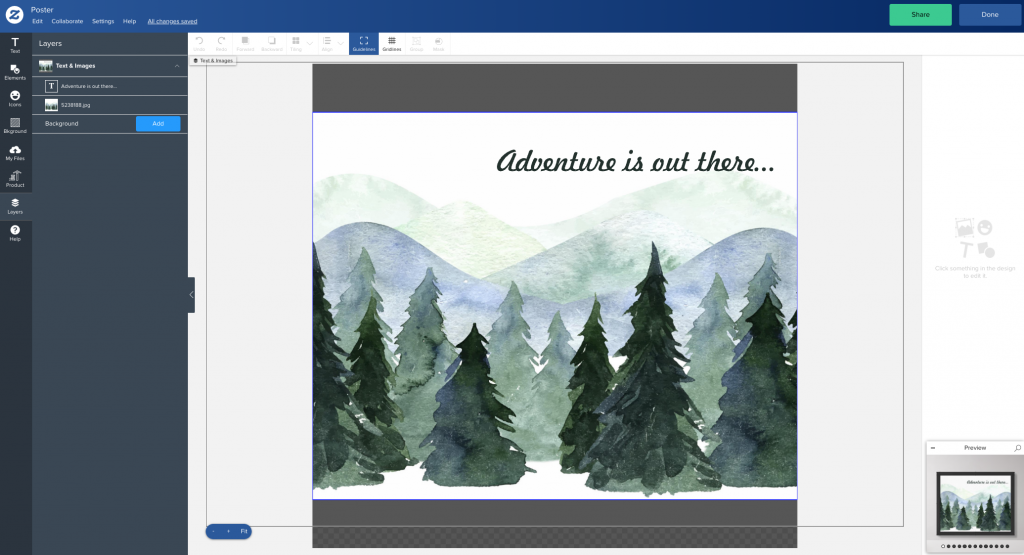
Task: Collapse the Text & Images layer group
Action: pyautogui.click(x=177, y=66)
